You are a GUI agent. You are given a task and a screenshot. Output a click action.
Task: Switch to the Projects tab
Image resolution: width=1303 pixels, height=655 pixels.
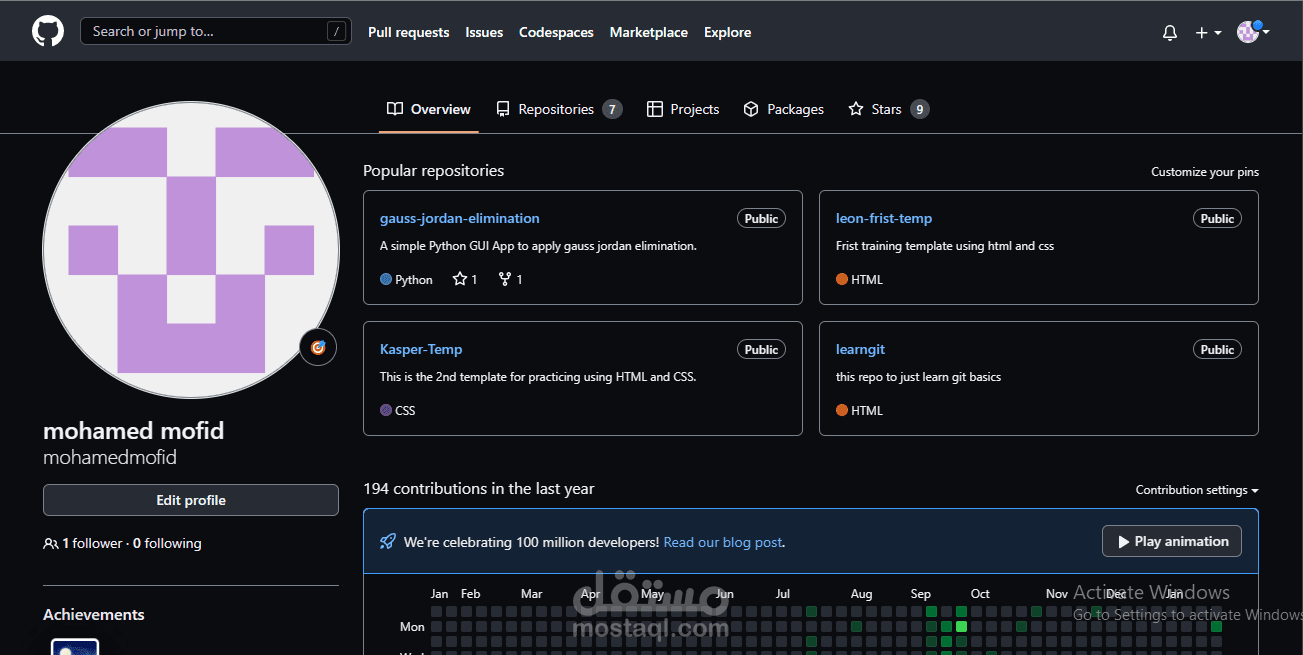[x=683, y=109]
